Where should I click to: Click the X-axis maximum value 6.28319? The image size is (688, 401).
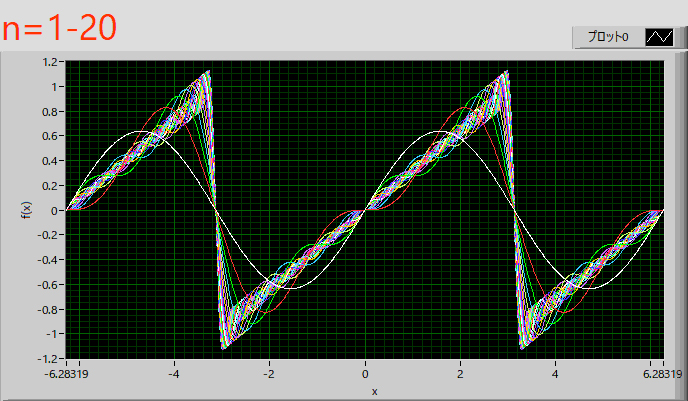pyautogui.click(x=657, y=375)
